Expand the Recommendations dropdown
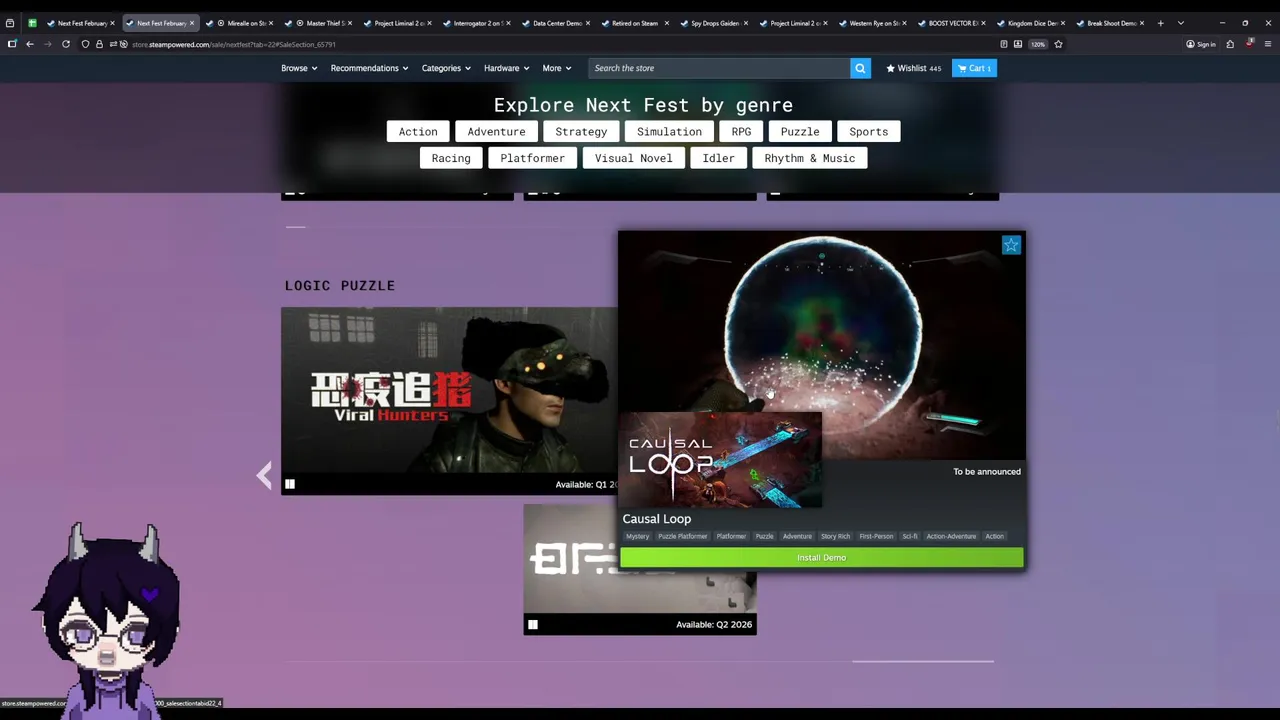Image resolution: width=1280 pixels, height=720 pixels. coord(369,68)
